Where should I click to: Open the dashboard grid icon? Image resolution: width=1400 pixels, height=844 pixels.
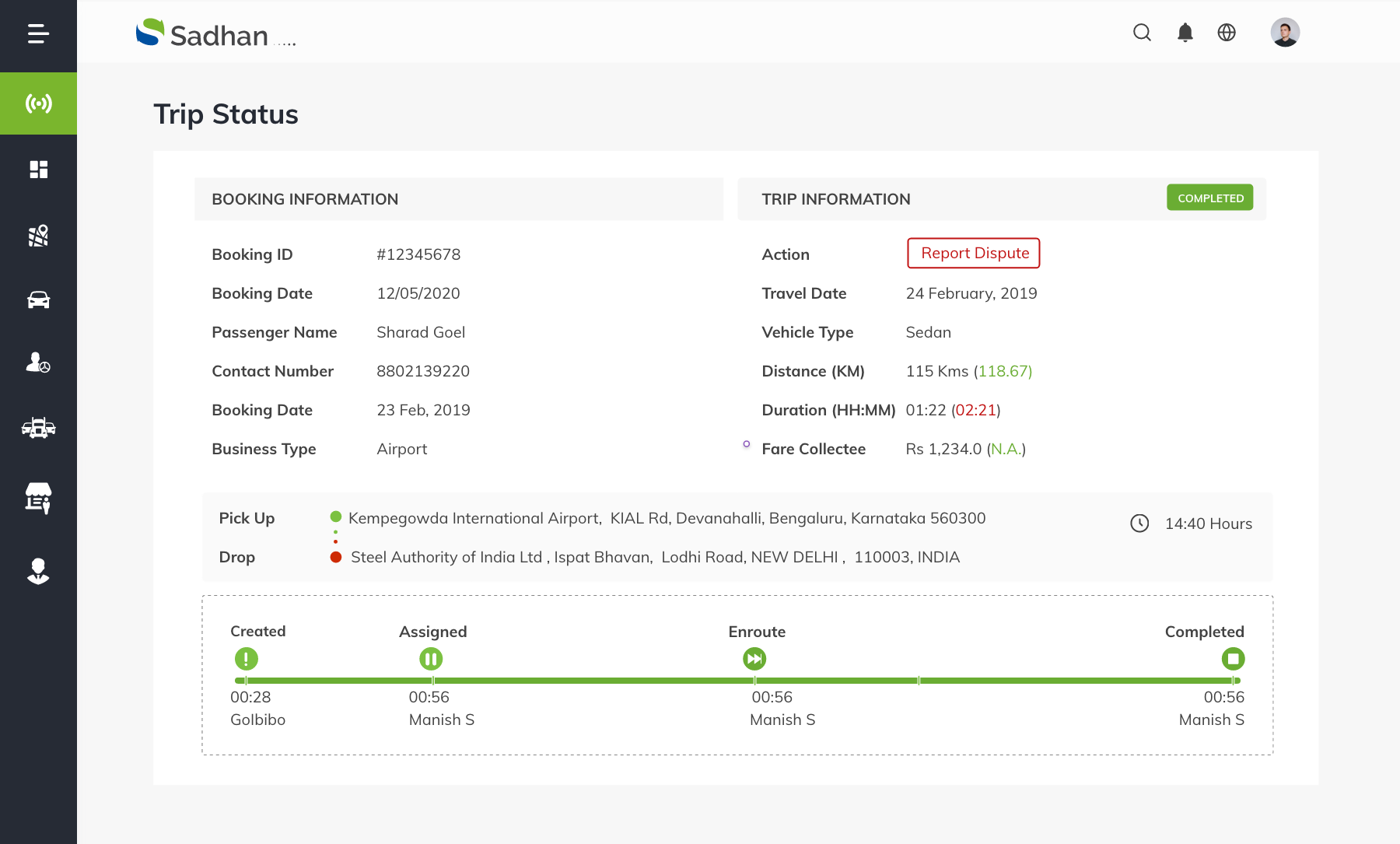pyautogui.click(x=38, y=170)
